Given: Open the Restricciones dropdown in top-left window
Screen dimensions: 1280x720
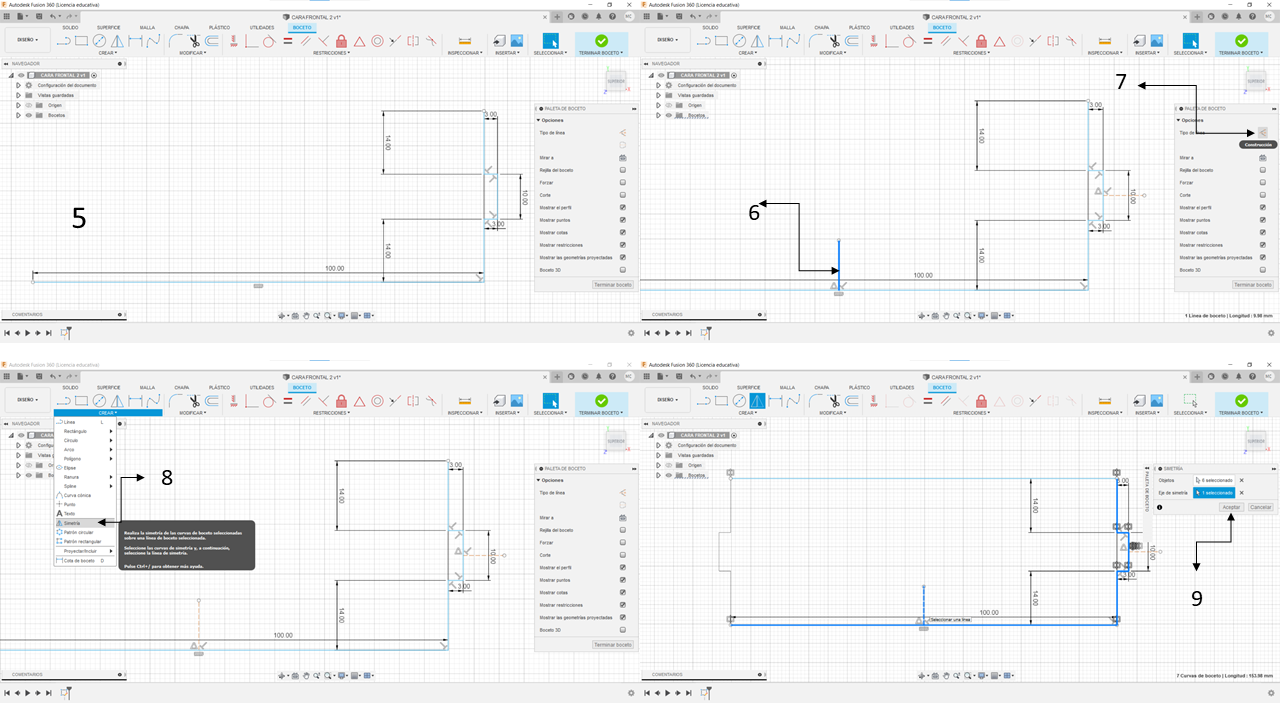Looking at the screenshot, I should (330, 53).
